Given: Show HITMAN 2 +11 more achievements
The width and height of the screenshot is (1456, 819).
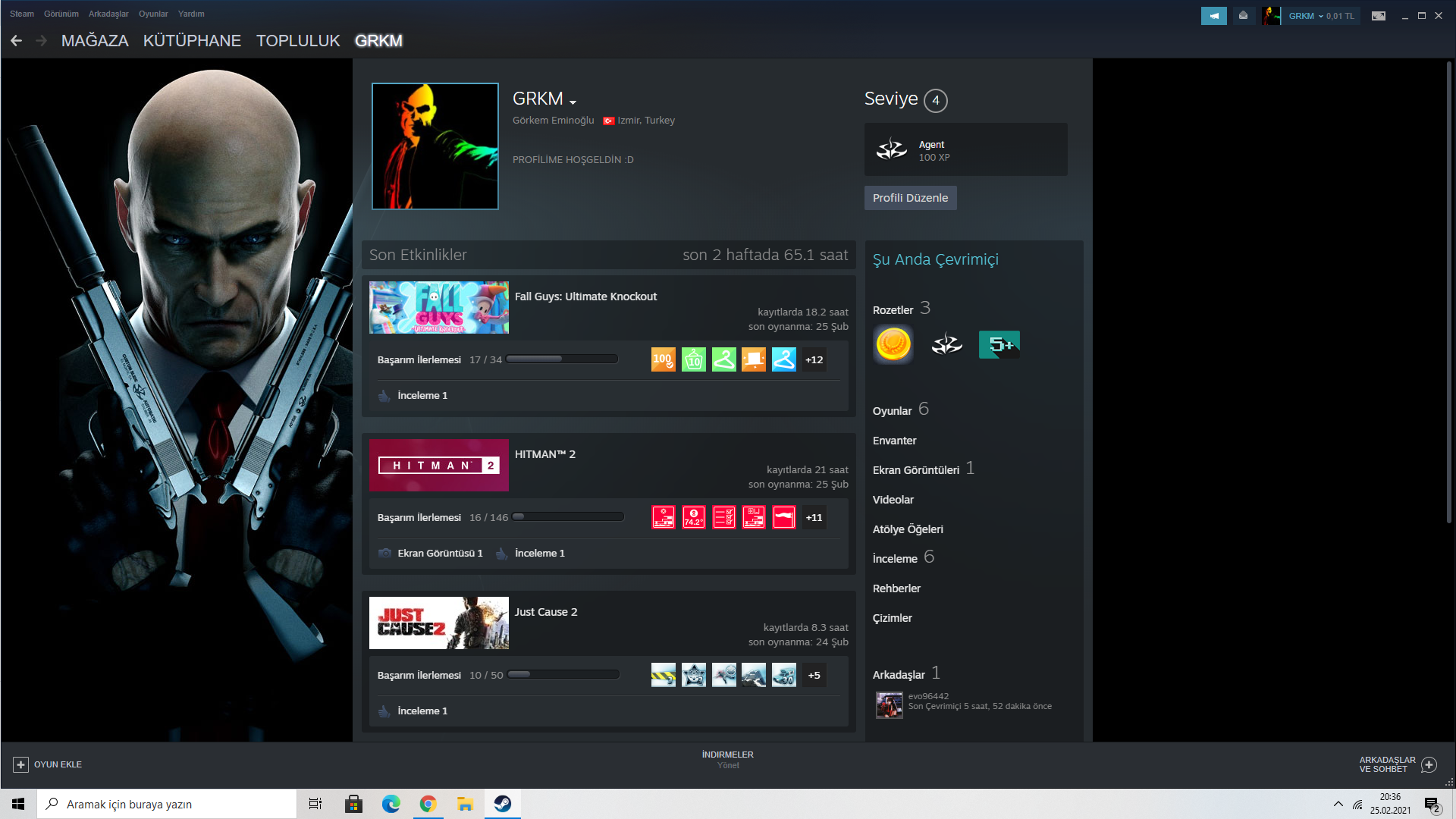Looking at the screenshot, I should tap(814, 517).
